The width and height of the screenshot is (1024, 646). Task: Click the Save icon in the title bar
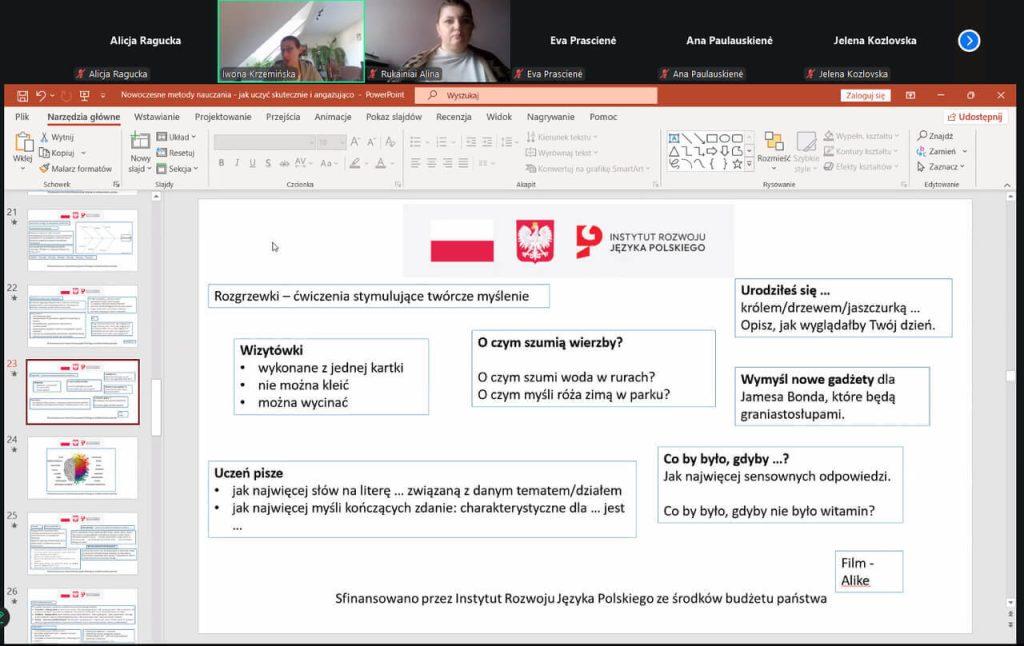(21, 96)
